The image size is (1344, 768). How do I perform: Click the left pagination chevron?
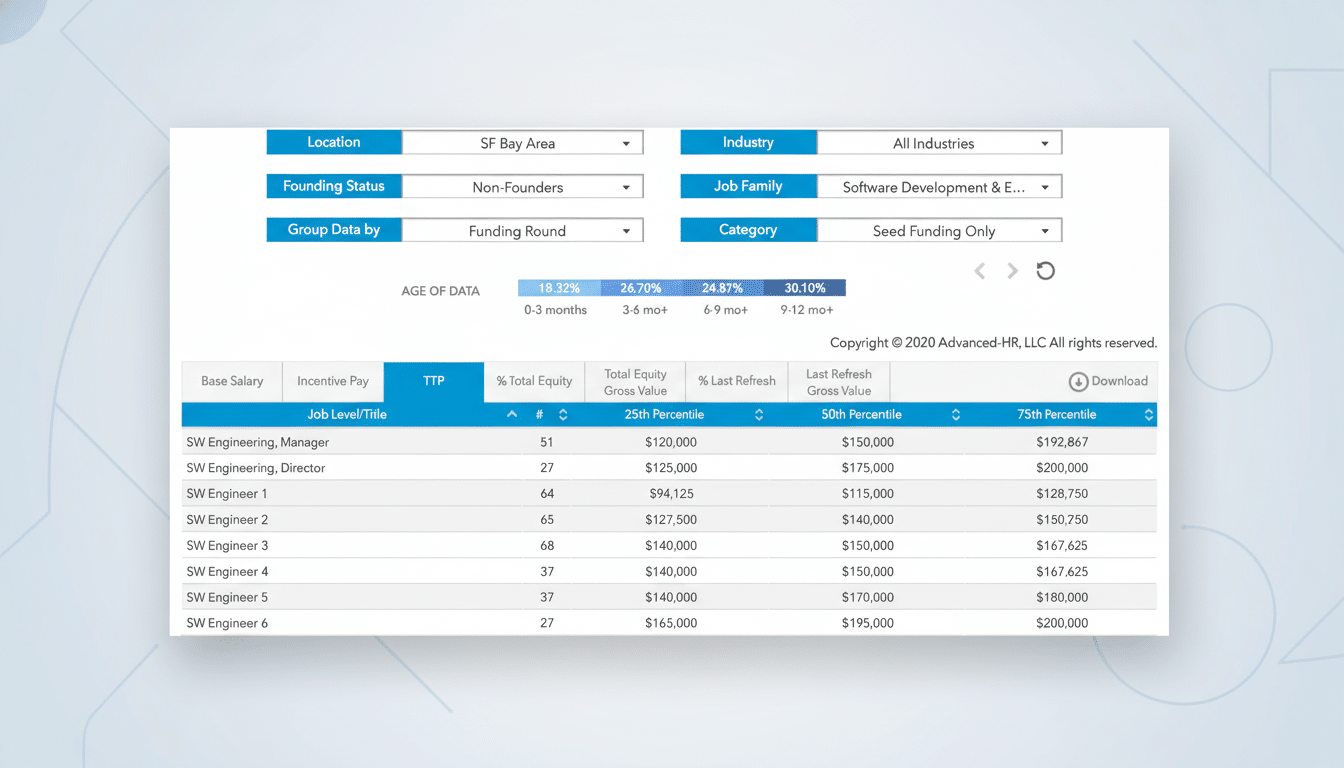pyautogui.click(x=980, y=270)
